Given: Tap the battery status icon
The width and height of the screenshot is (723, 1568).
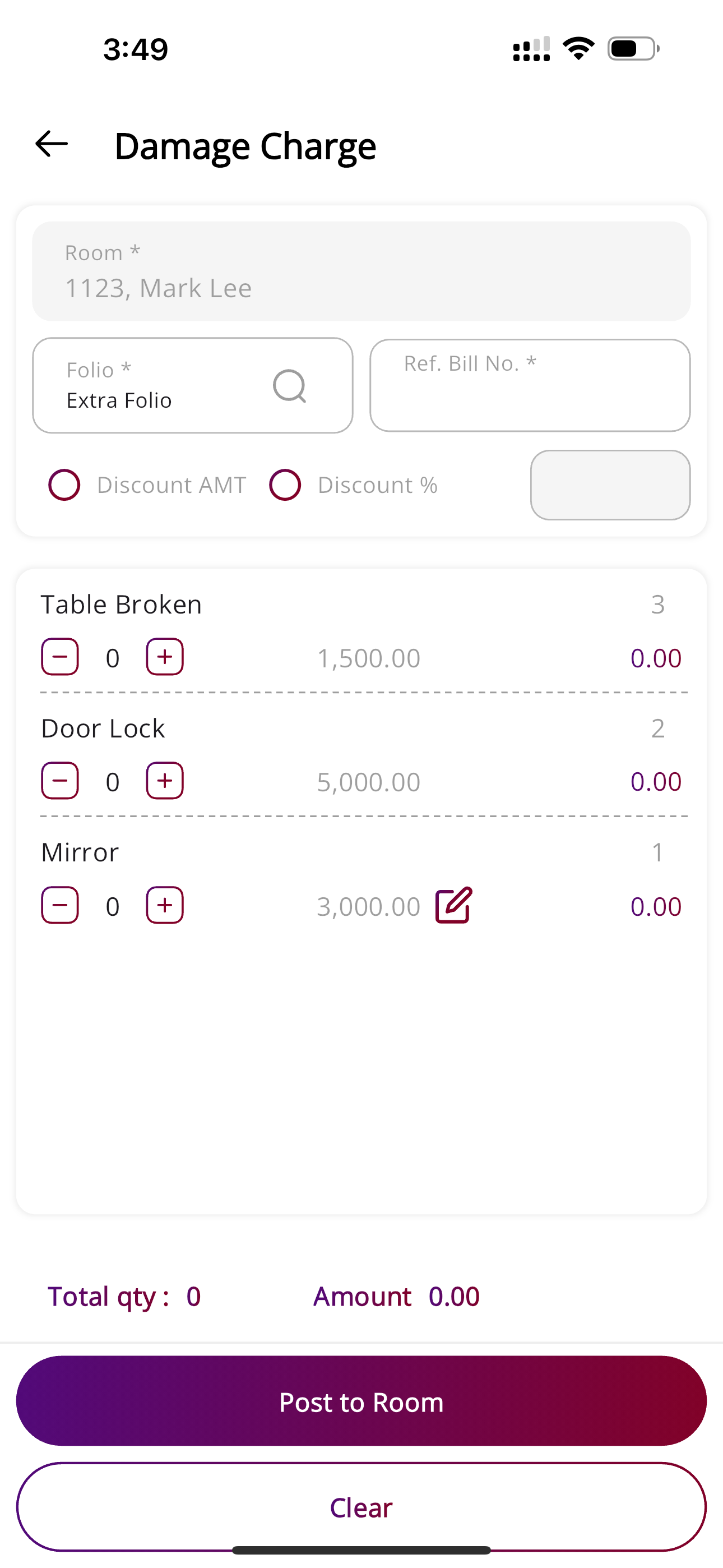Looking at the screenshot, I should pos(633,49).
